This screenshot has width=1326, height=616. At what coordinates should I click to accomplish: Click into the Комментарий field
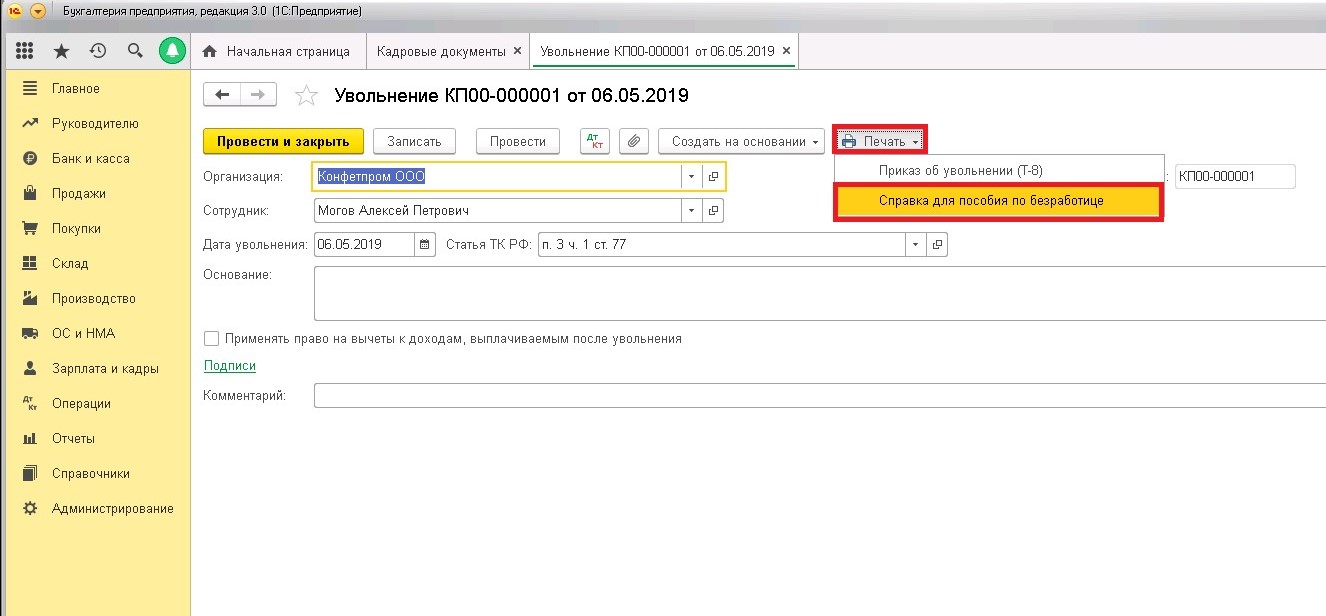click(819, 396)
